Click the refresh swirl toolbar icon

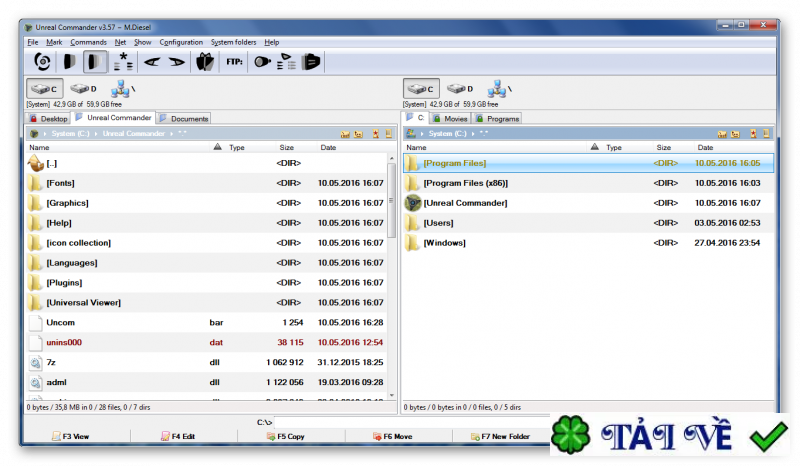pos(42,62)
